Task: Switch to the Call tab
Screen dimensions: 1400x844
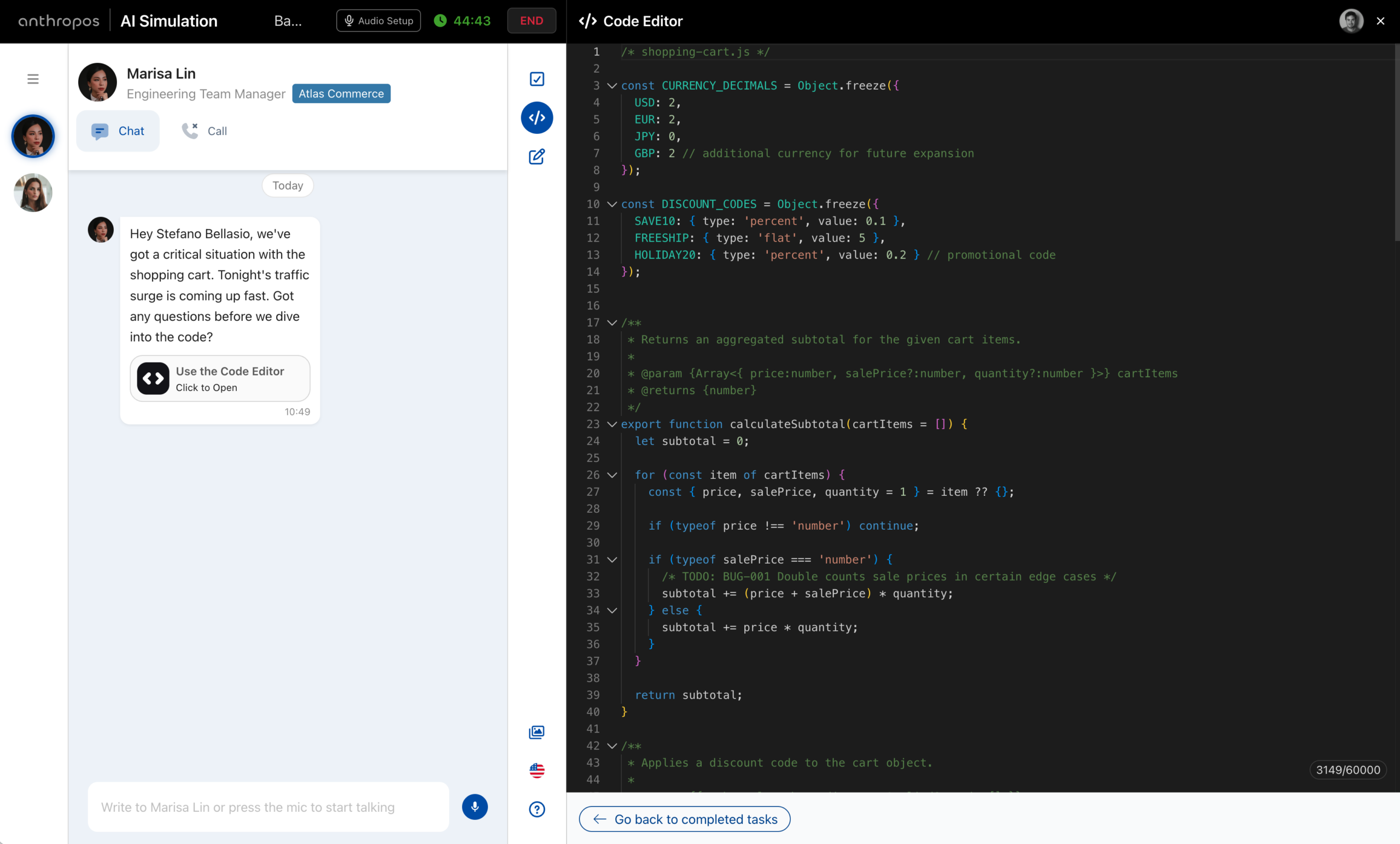Action: point(204,131)
